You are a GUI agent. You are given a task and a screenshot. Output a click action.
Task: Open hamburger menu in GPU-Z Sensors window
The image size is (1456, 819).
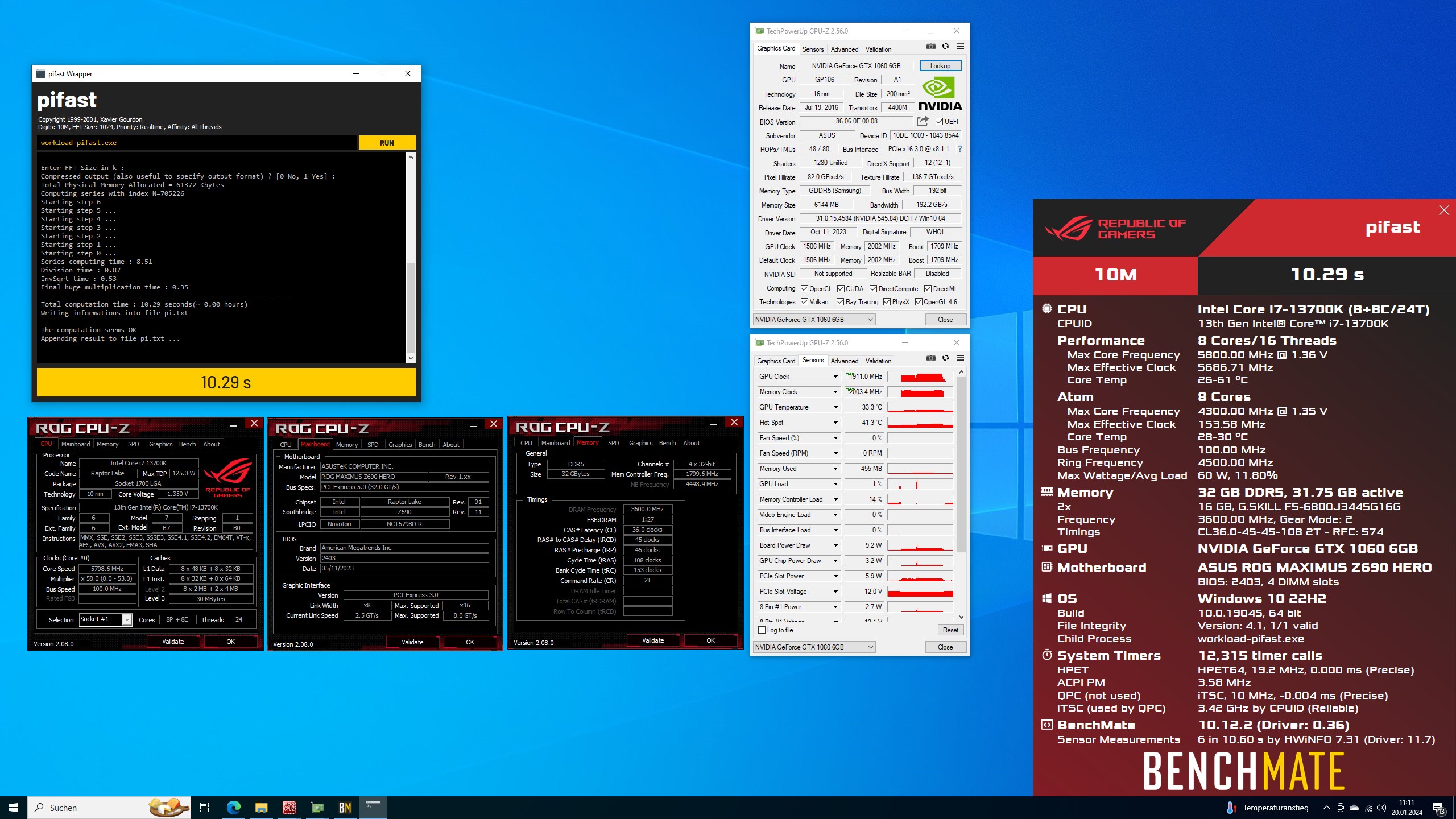click(x=960, y=358)
